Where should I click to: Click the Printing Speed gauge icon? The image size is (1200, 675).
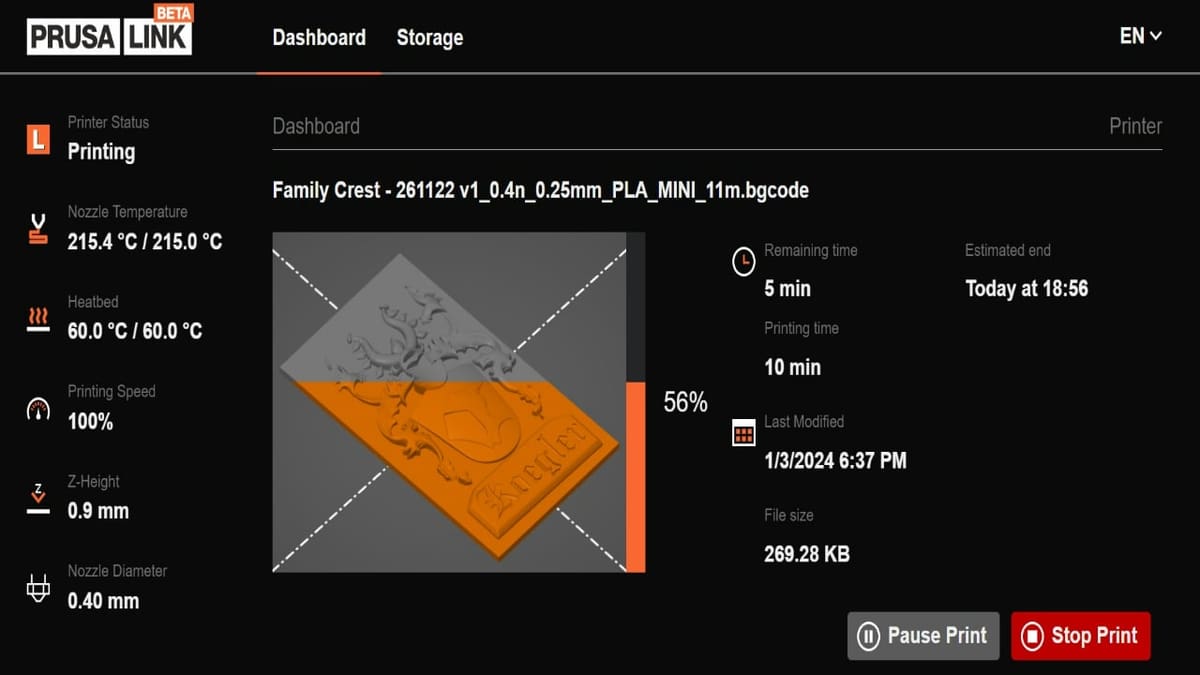click(36, 406)
